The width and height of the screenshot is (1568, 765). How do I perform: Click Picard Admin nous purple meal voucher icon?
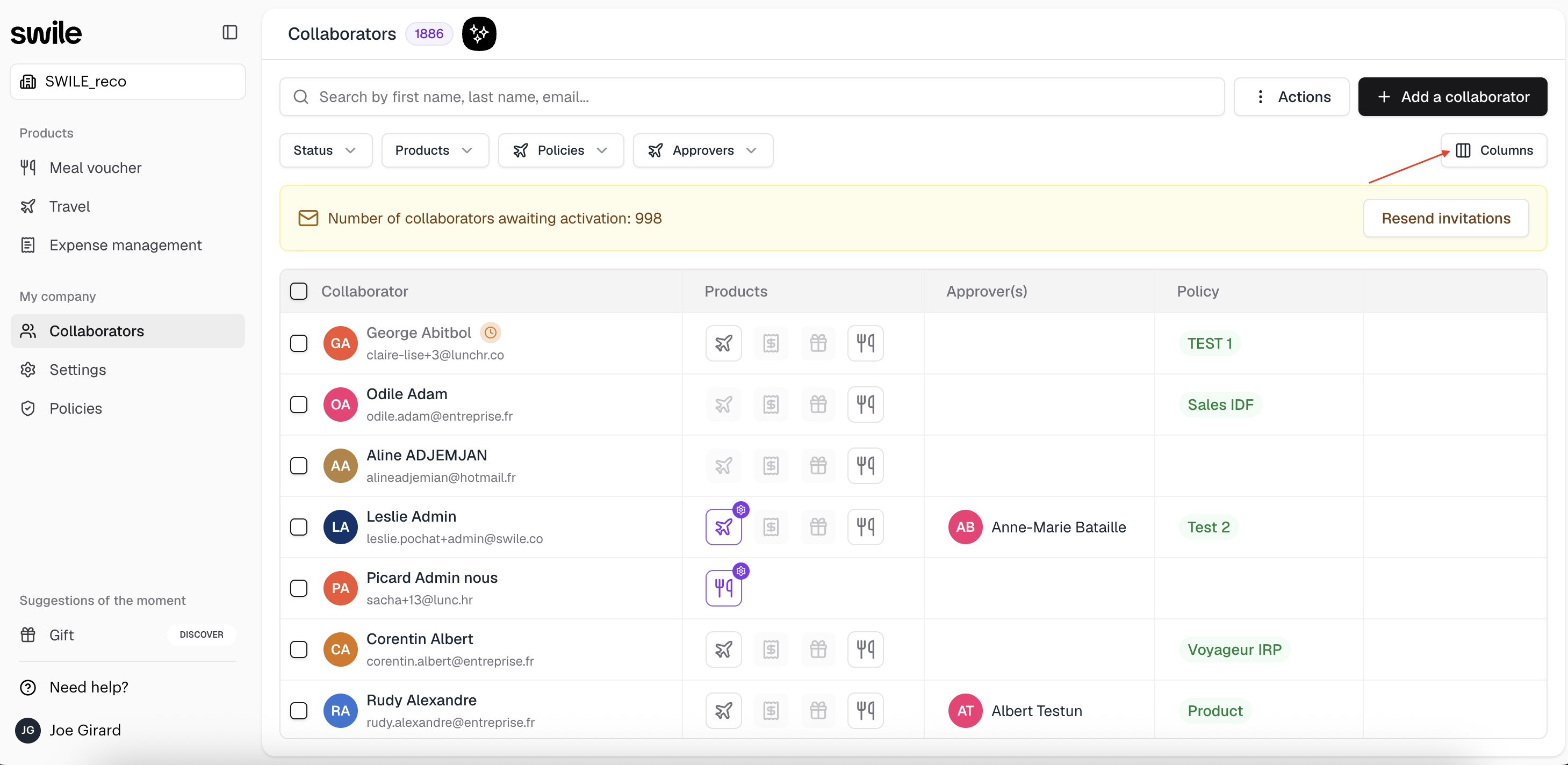[723, 588]
